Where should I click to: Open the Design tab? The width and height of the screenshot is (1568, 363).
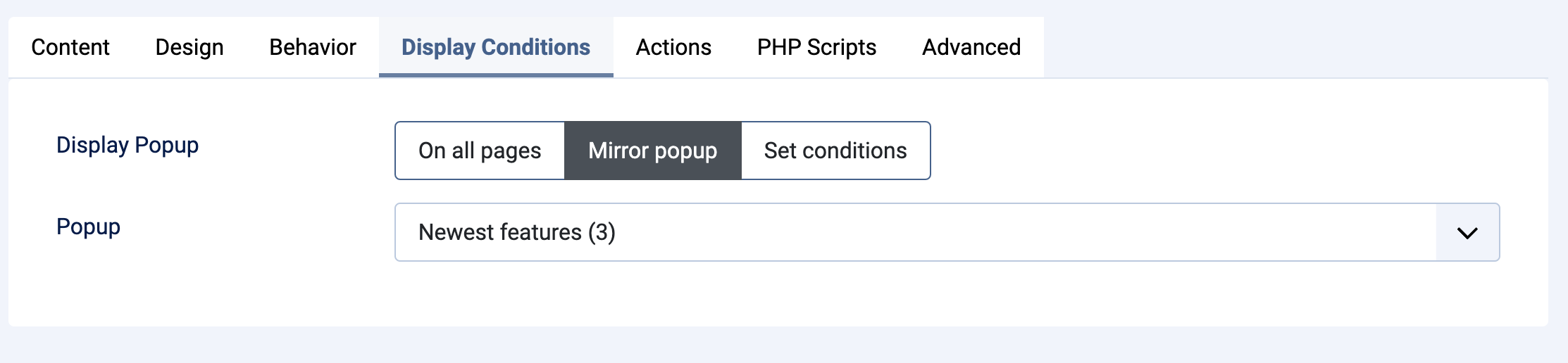pyautogui.click(x=189, y=47)
